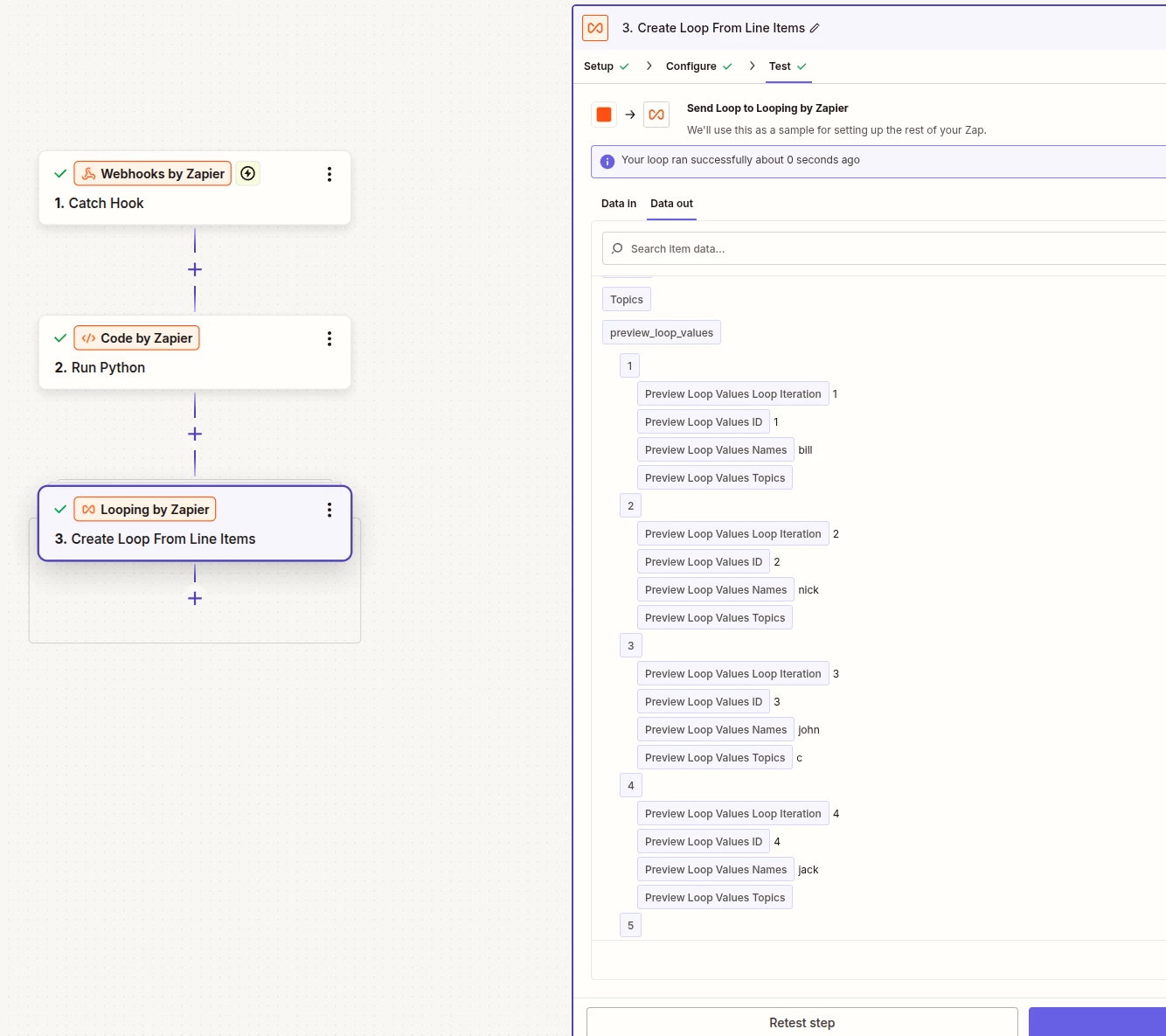1166x1036 pixels.
Task: Collapse loop item 2
Action: (x=631, y=506)
